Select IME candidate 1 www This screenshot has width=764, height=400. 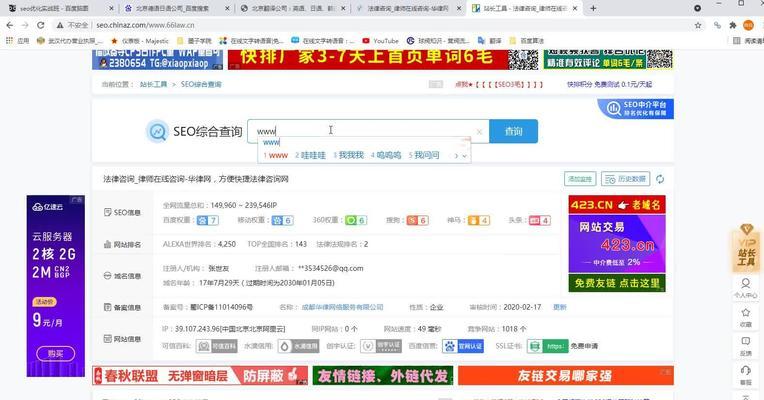click(276, 155)
